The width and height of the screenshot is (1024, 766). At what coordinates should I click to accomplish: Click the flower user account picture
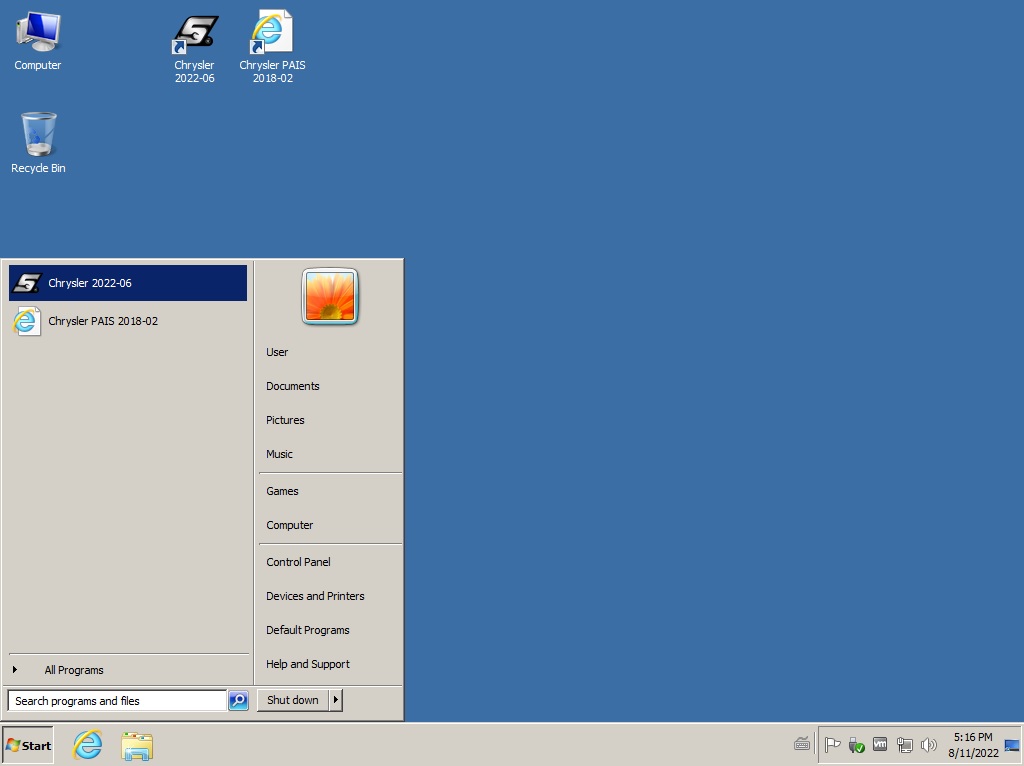pos(330,296)
